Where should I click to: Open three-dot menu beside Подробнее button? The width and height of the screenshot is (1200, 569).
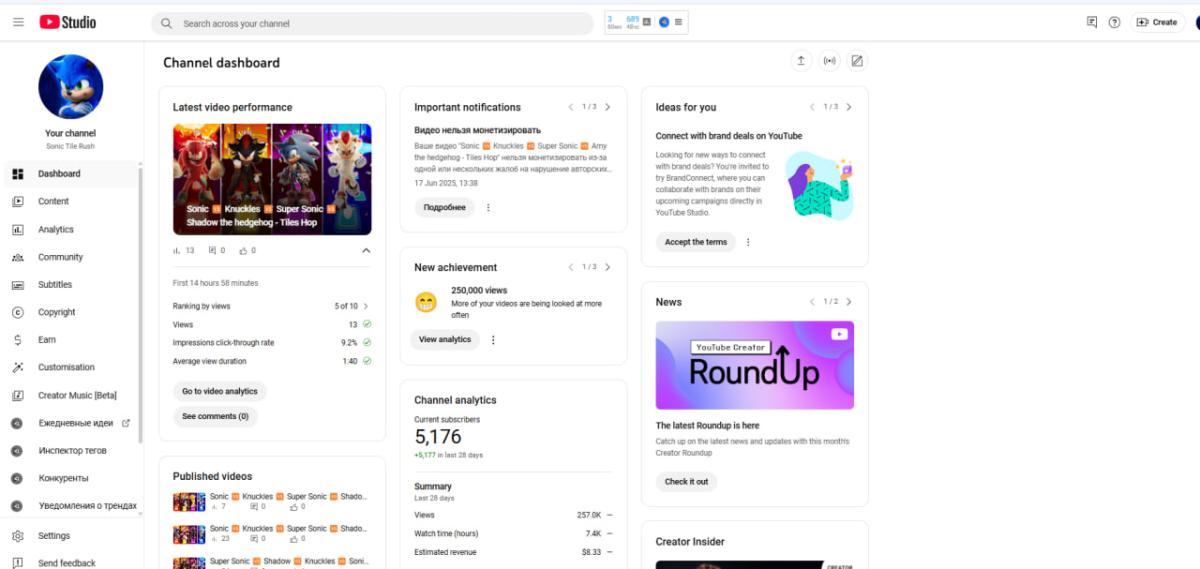coord(488,208)
